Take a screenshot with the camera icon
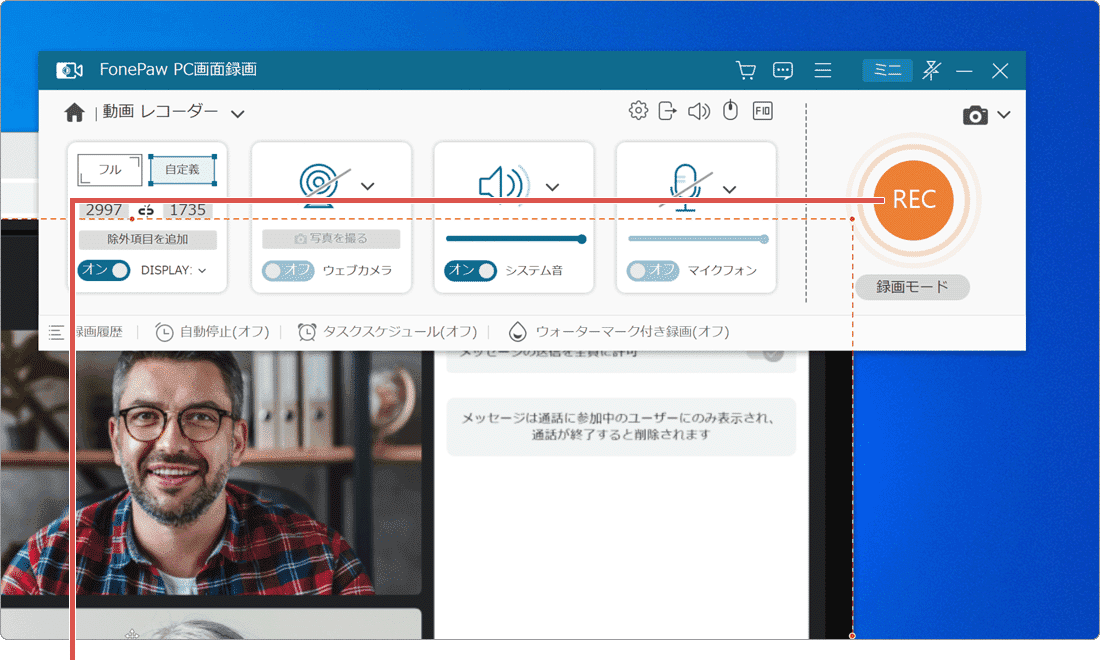The width and height of the screenshot is (1100, 660). (x=975, y=115)
